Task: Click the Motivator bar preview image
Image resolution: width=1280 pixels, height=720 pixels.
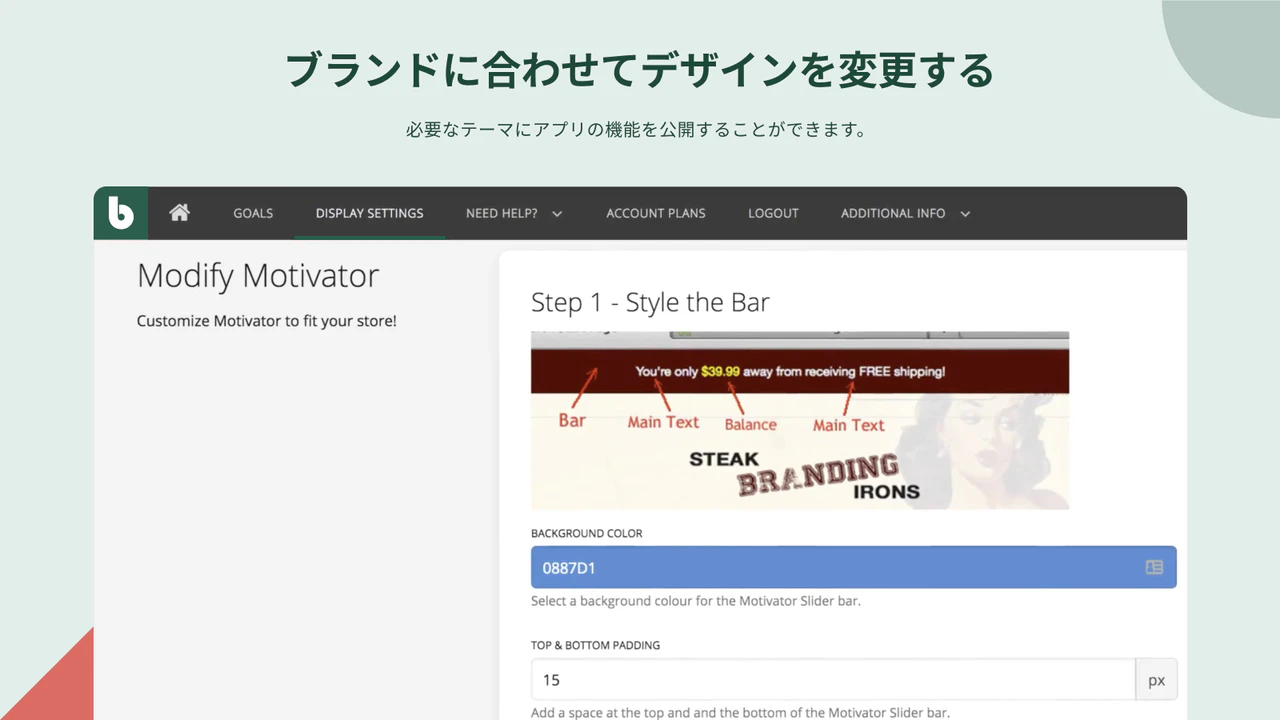Action: point(800,420)
